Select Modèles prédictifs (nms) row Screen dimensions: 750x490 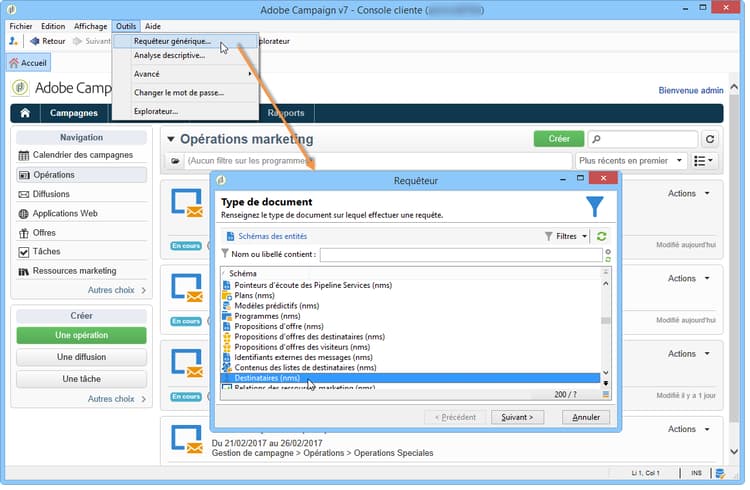pos(276,306)
